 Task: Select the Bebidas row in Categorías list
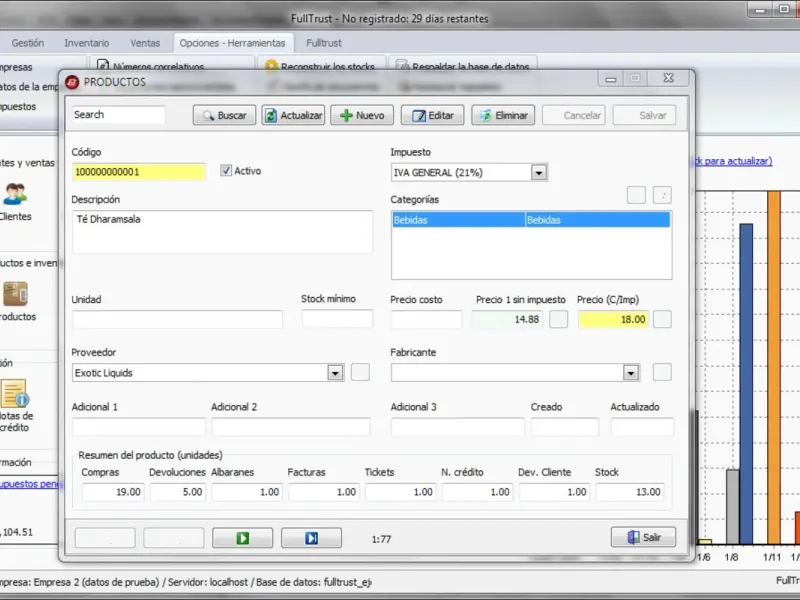click(x=530, y=220)
